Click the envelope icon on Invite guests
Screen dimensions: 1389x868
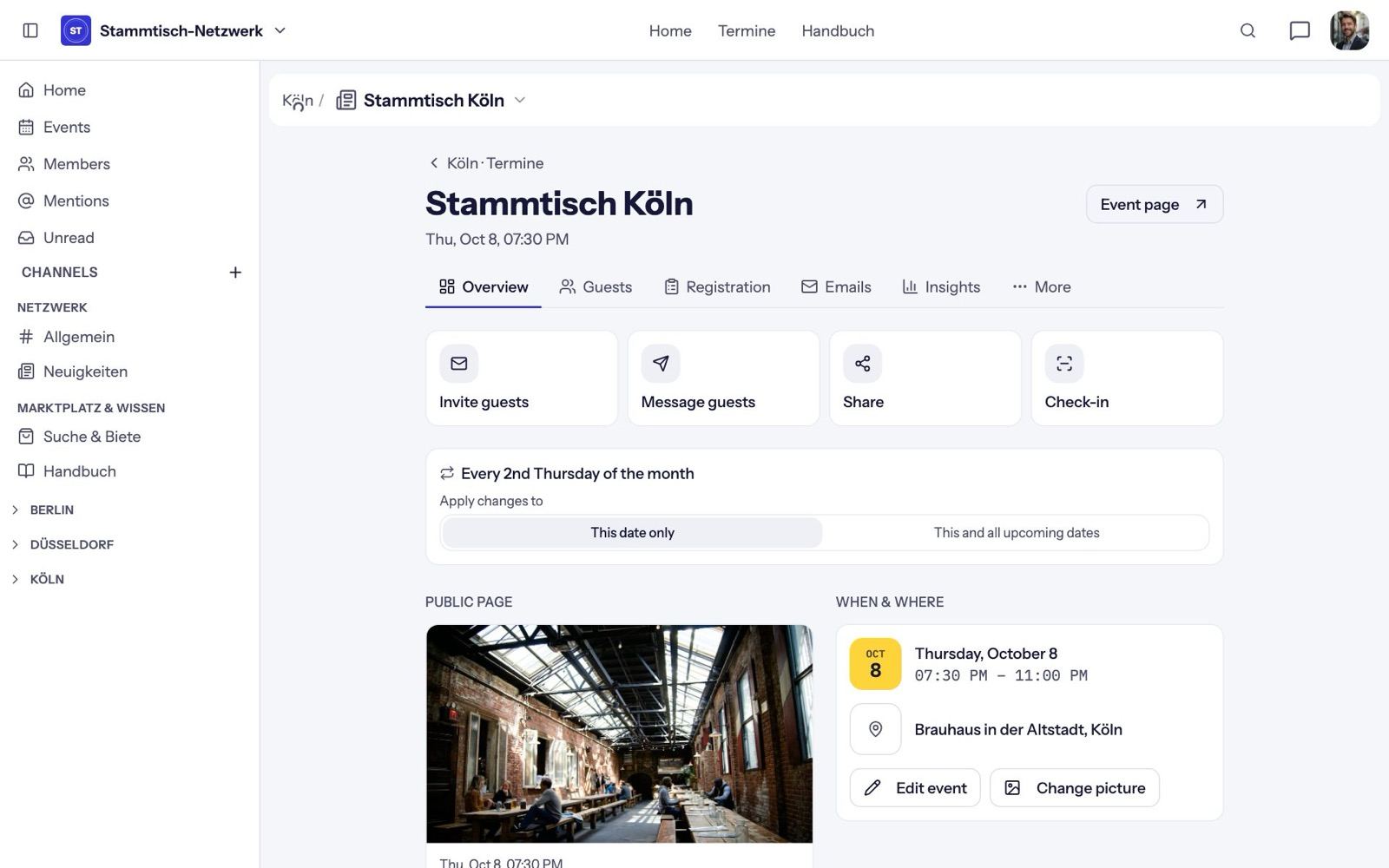(x=459, y=364)
